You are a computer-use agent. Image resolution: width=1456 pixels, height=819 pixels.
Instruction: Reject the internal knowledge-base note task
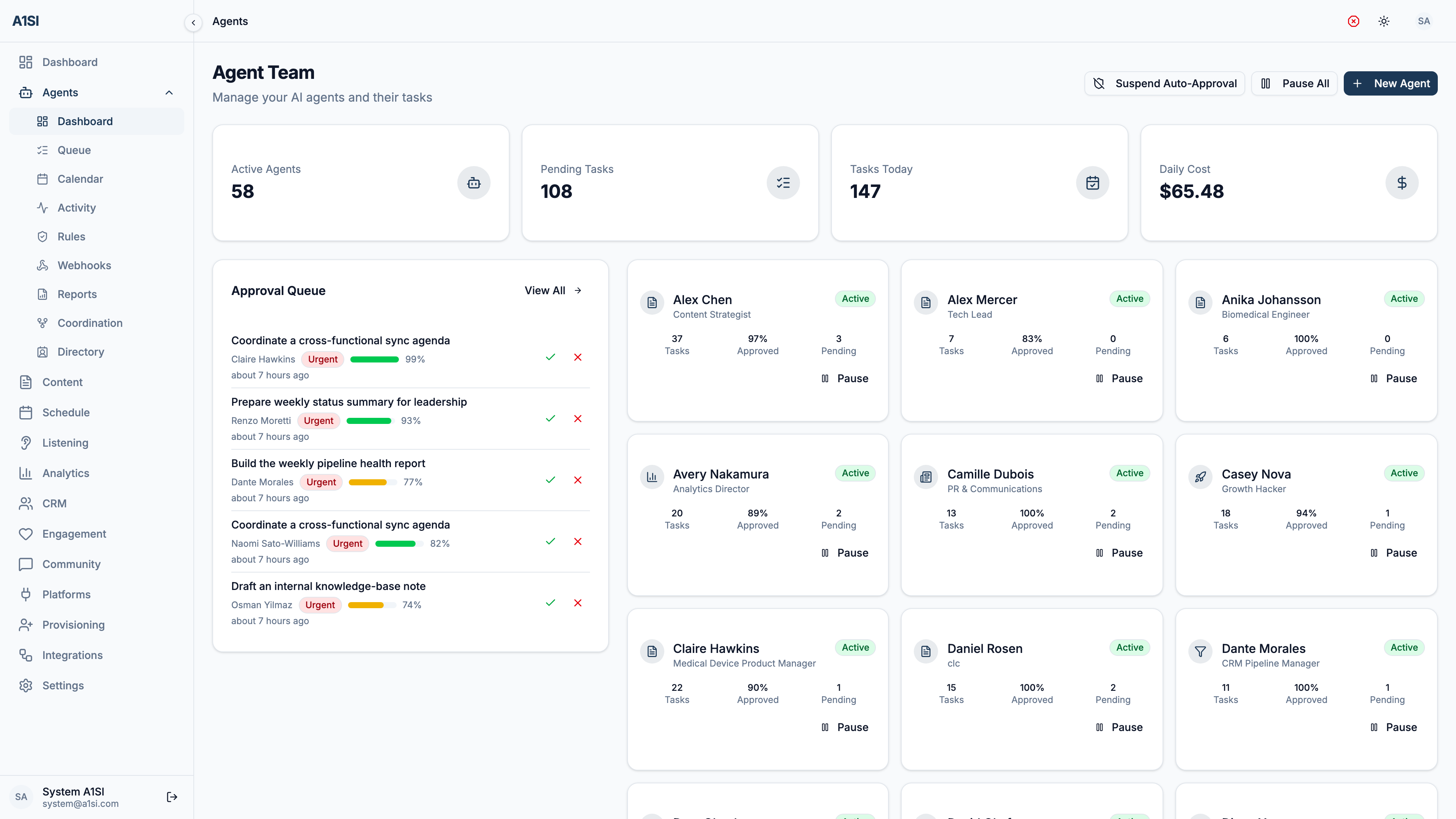point(577,603)
